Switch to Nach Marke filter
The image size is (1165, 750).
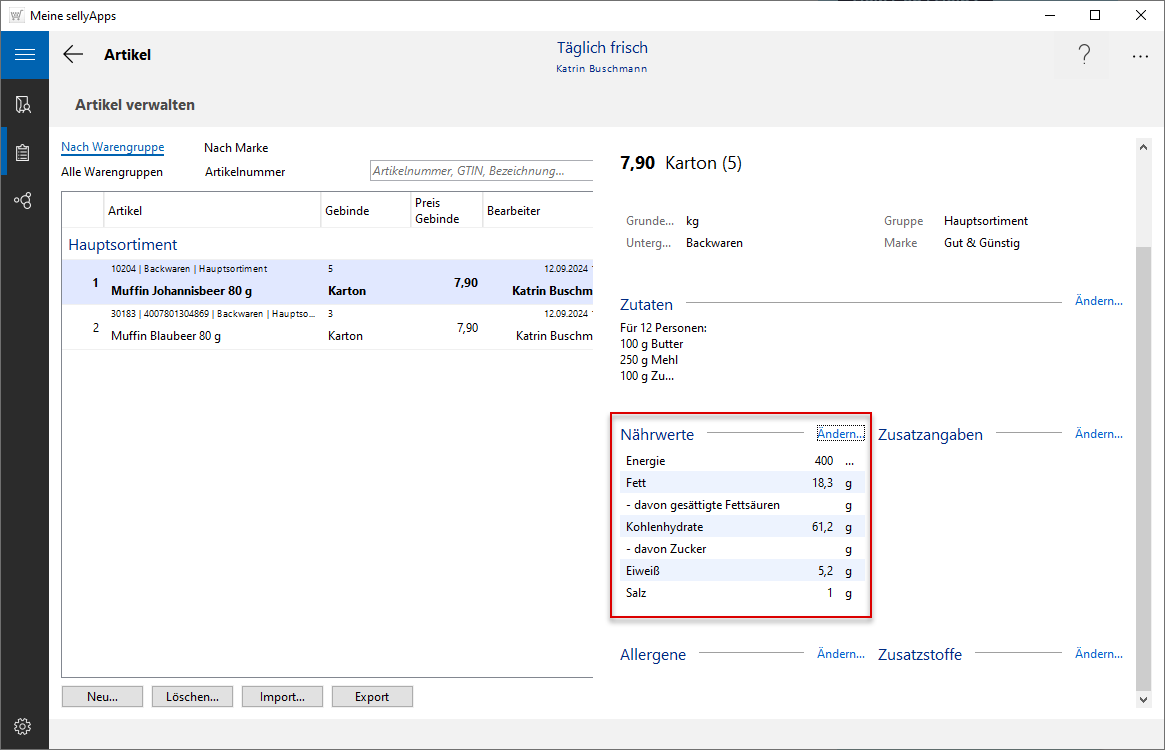236,148
